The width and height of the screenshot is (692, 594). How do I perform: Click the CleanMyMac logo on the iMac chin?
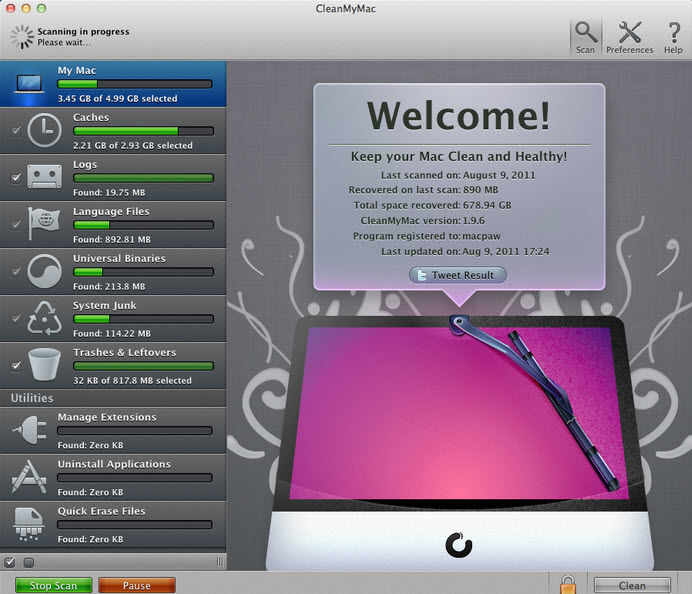pos(459,545)
